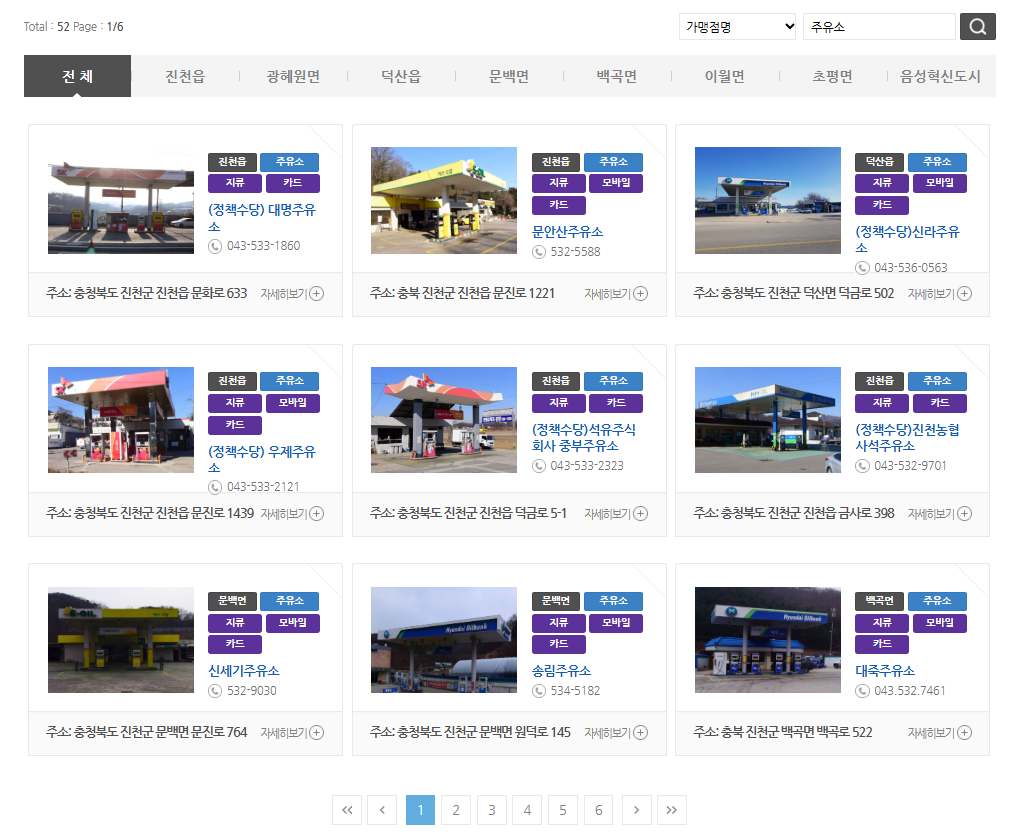The height and width of the screenshot is (838, 1027).
Task: Select the 백곡면 region tab
Action: tap(614, 75)
